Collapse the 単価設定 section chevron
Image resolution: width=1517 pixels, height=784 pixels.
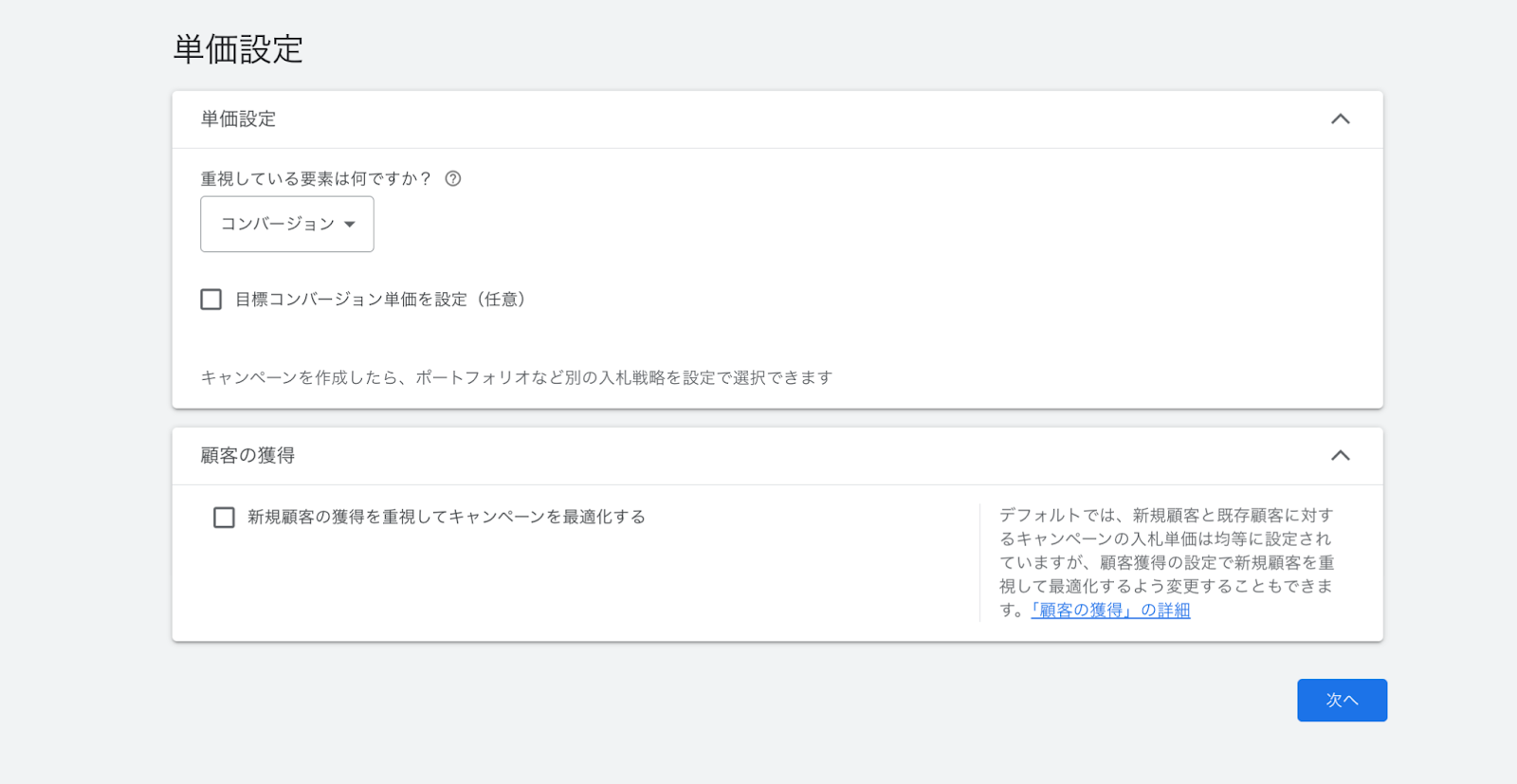(1340, 119)
